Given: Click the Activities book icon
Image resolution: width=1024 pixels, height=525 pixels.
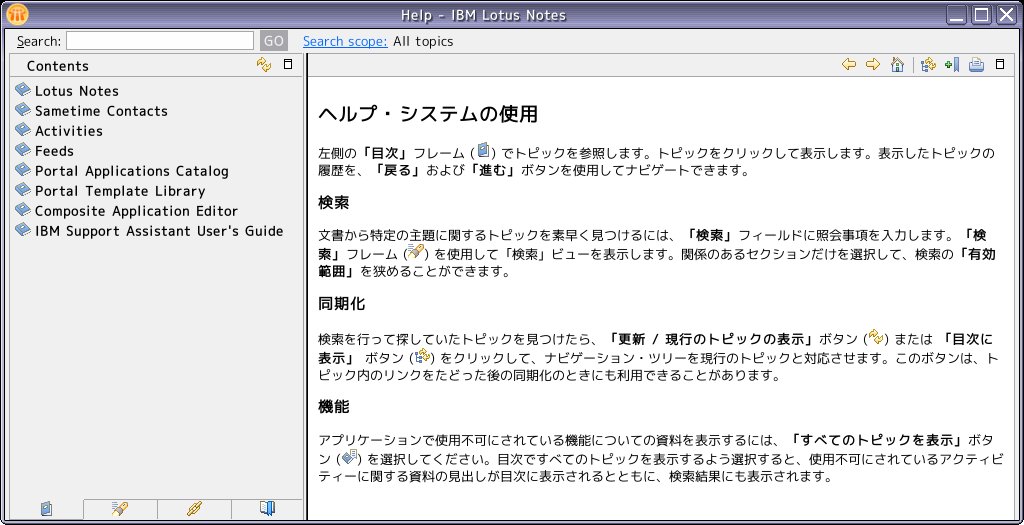Looking at the screenshot, I should [x=23, y=130].
